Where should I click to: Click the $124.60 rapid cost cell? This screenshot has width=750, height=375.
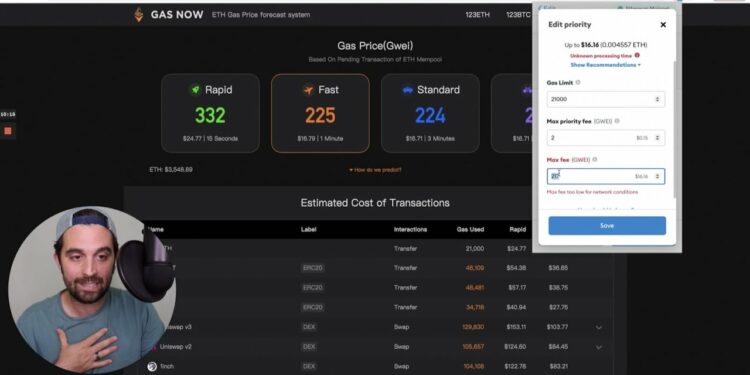516,347
